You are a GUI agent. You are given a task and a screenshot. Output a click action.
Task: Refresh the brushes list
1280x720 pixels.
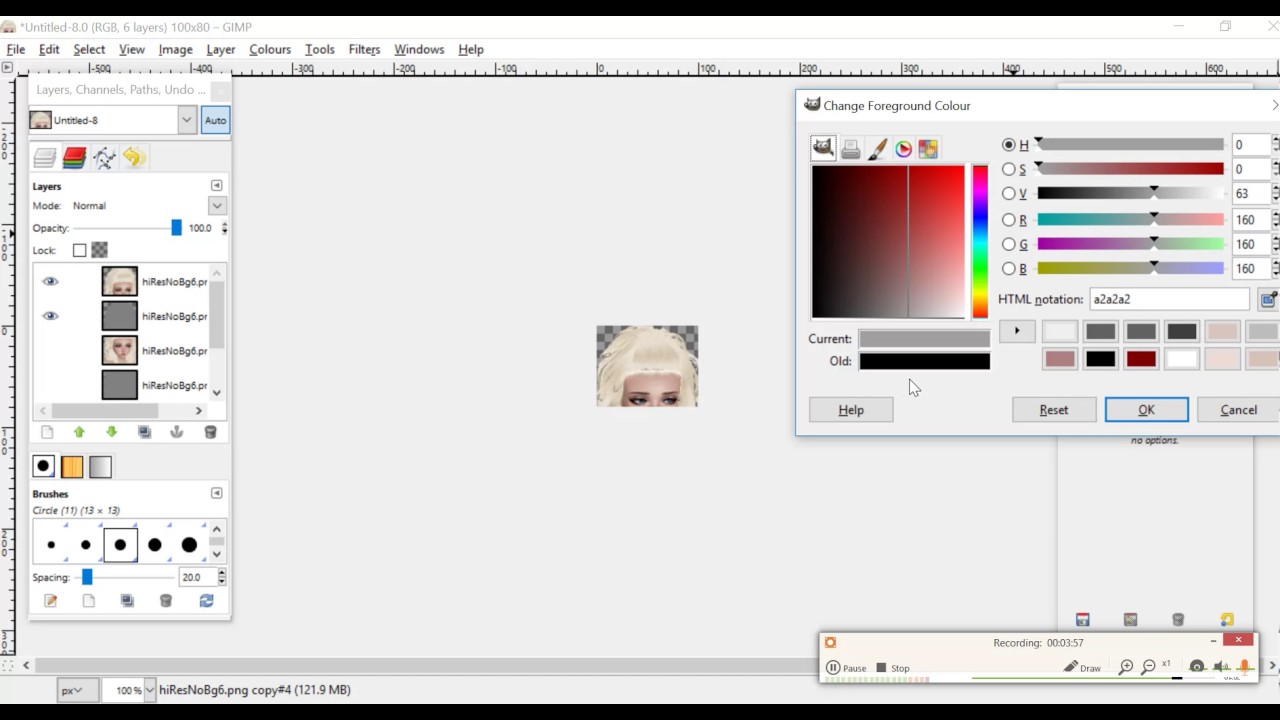pos(206,600)
